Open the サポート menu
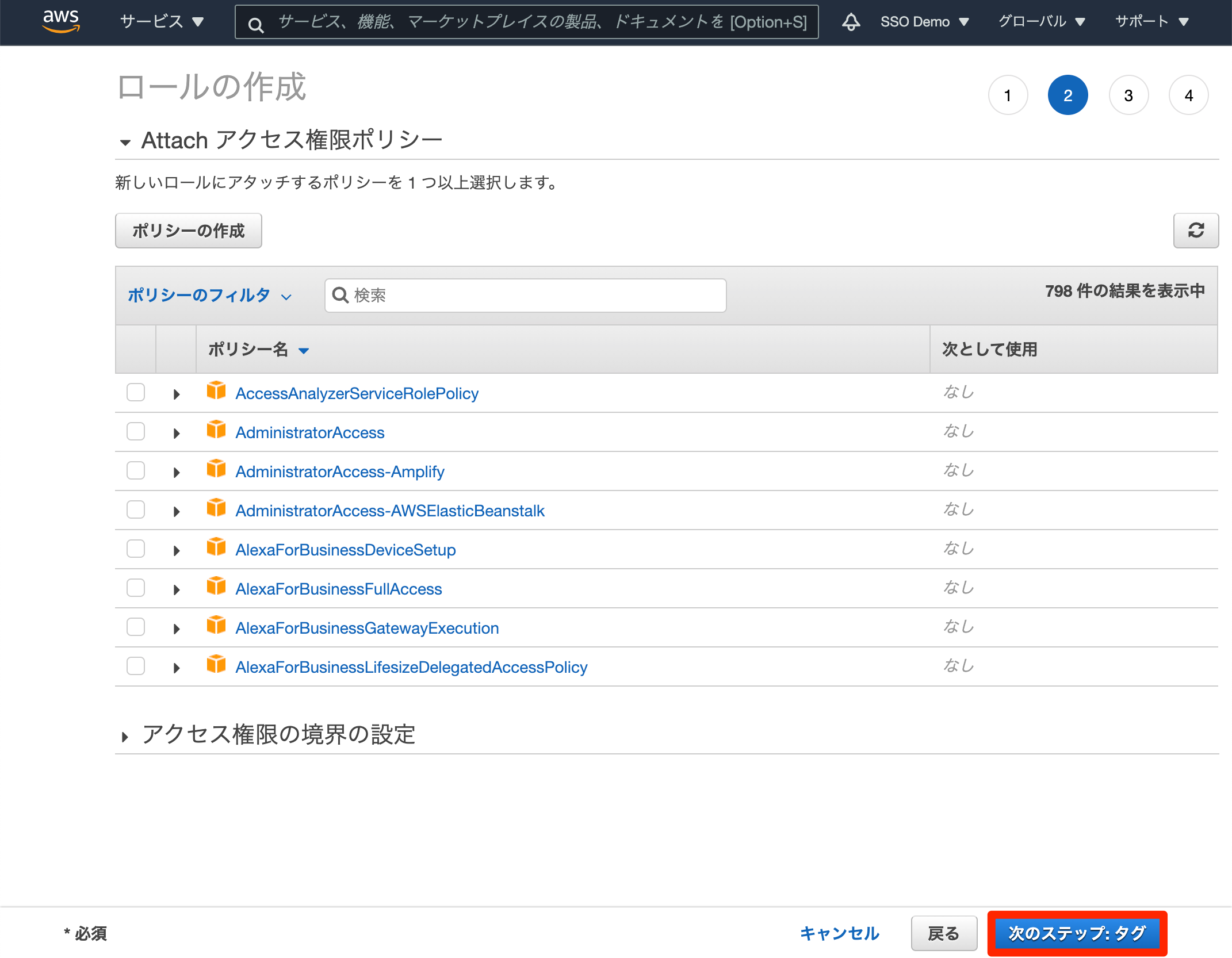The image size is (1232, 958). tap(1152, 22)
